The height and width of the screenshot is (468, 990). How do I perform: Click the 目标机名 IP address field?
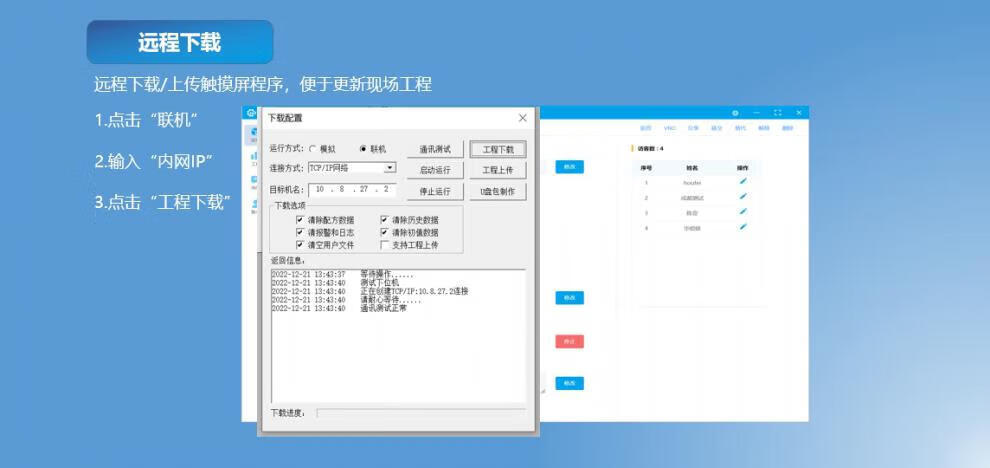353,189
